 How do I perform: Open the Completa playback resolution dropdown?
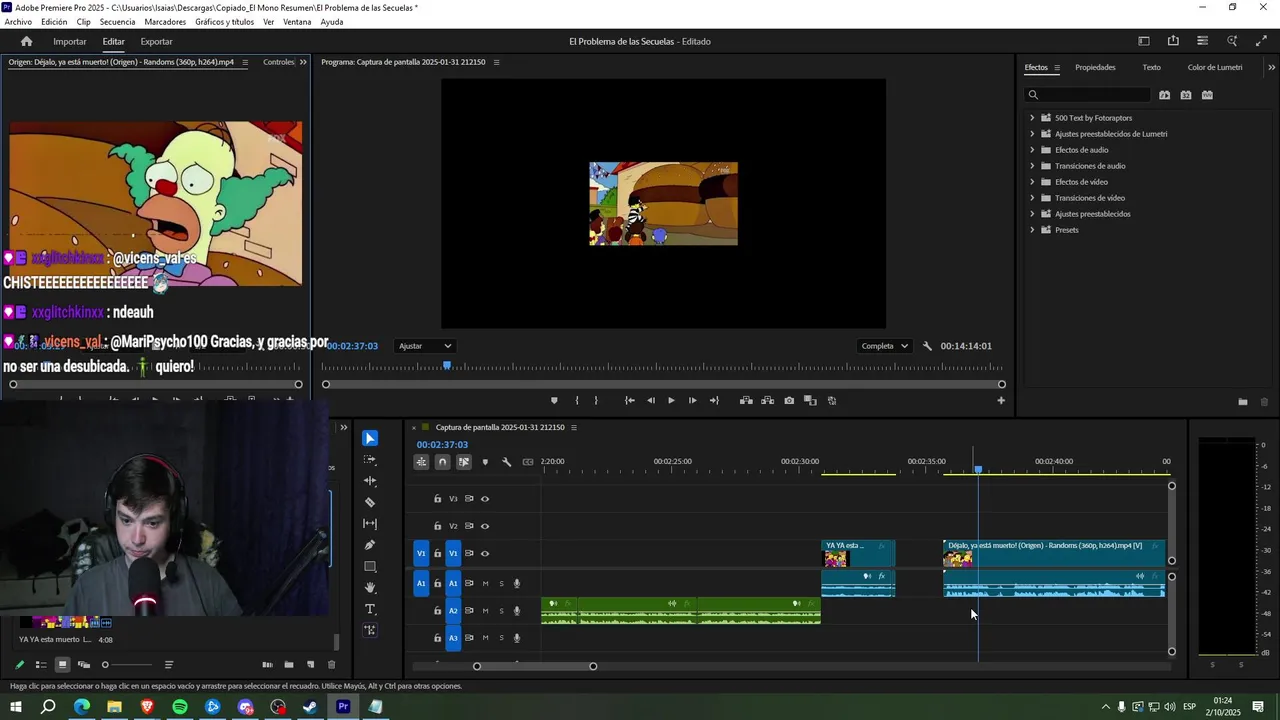click(x=885, y=346)
